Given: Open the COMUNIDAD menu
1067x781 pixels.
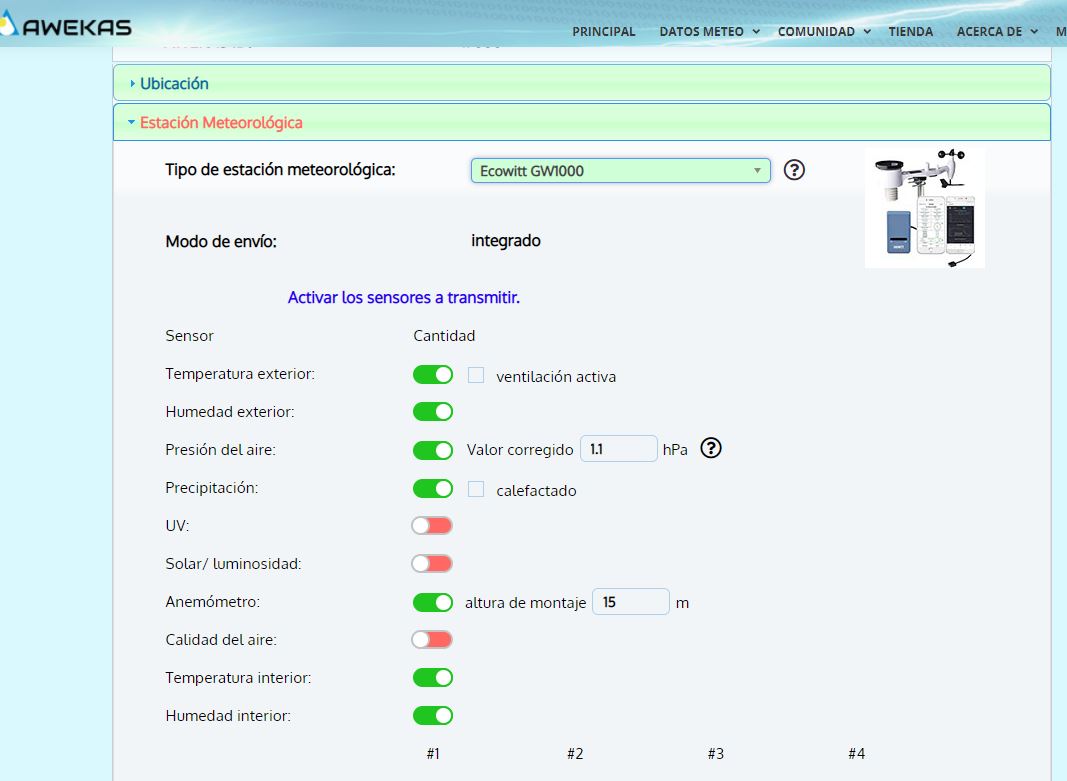Looking at the screenshot, I should pyautogui.click(x=824, y=31).
